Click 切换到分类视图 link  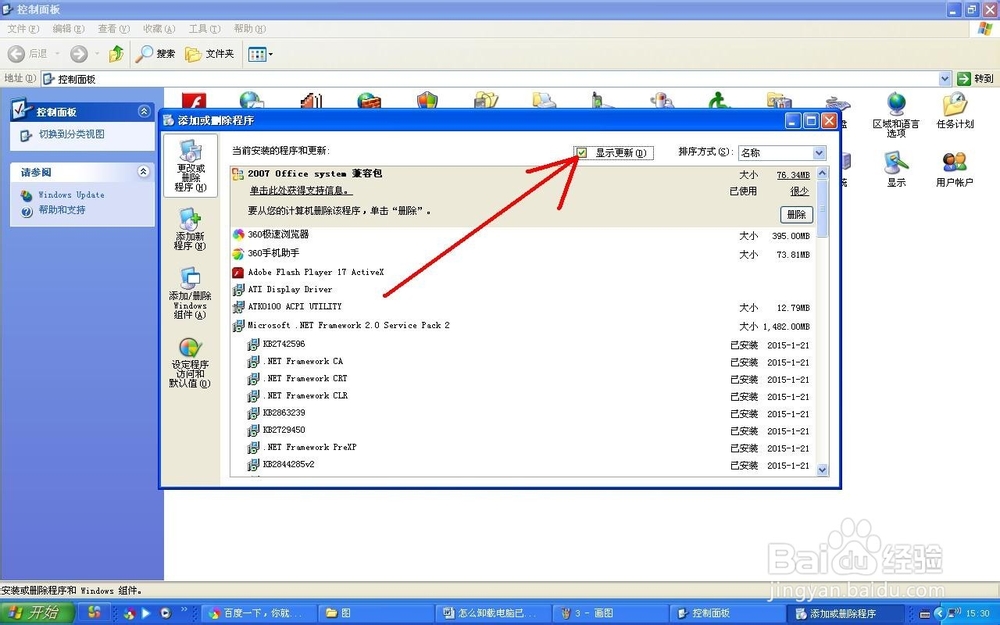tap(71, 135)
